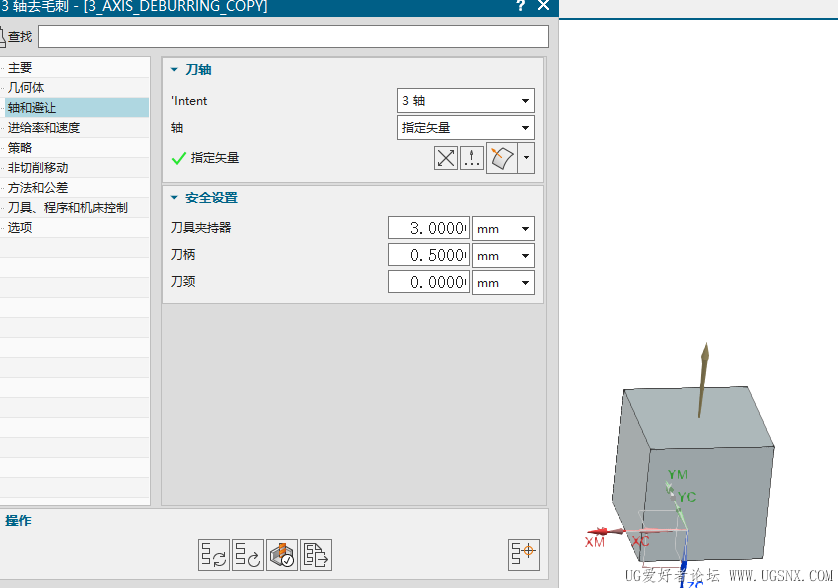The image size is (838, 588).
Task: Click the 刀具夹持器 value field 3.0000
Action: coord(429,229)
